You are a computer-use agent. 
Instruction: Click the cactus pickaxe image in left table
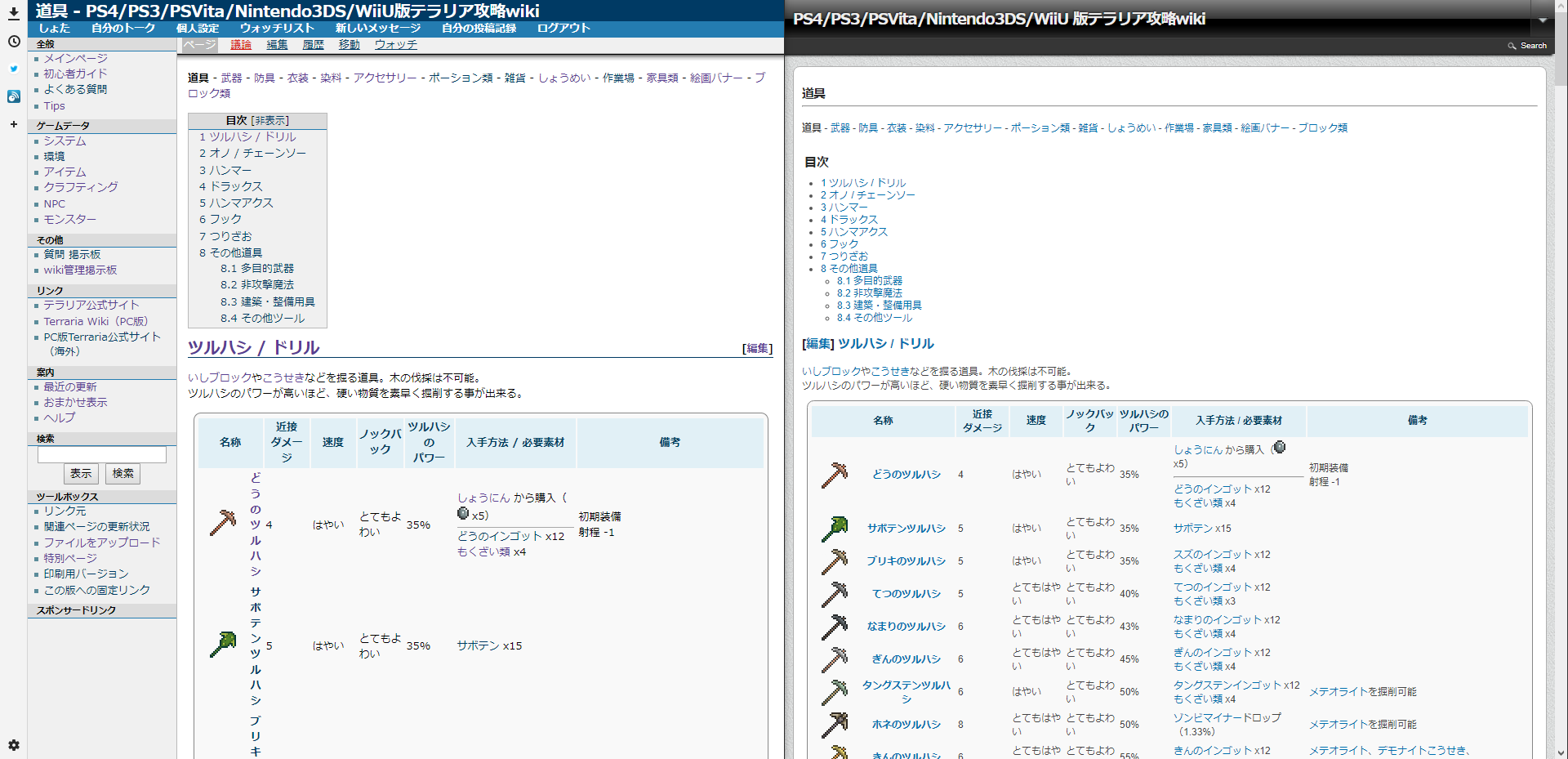point(222,645)
